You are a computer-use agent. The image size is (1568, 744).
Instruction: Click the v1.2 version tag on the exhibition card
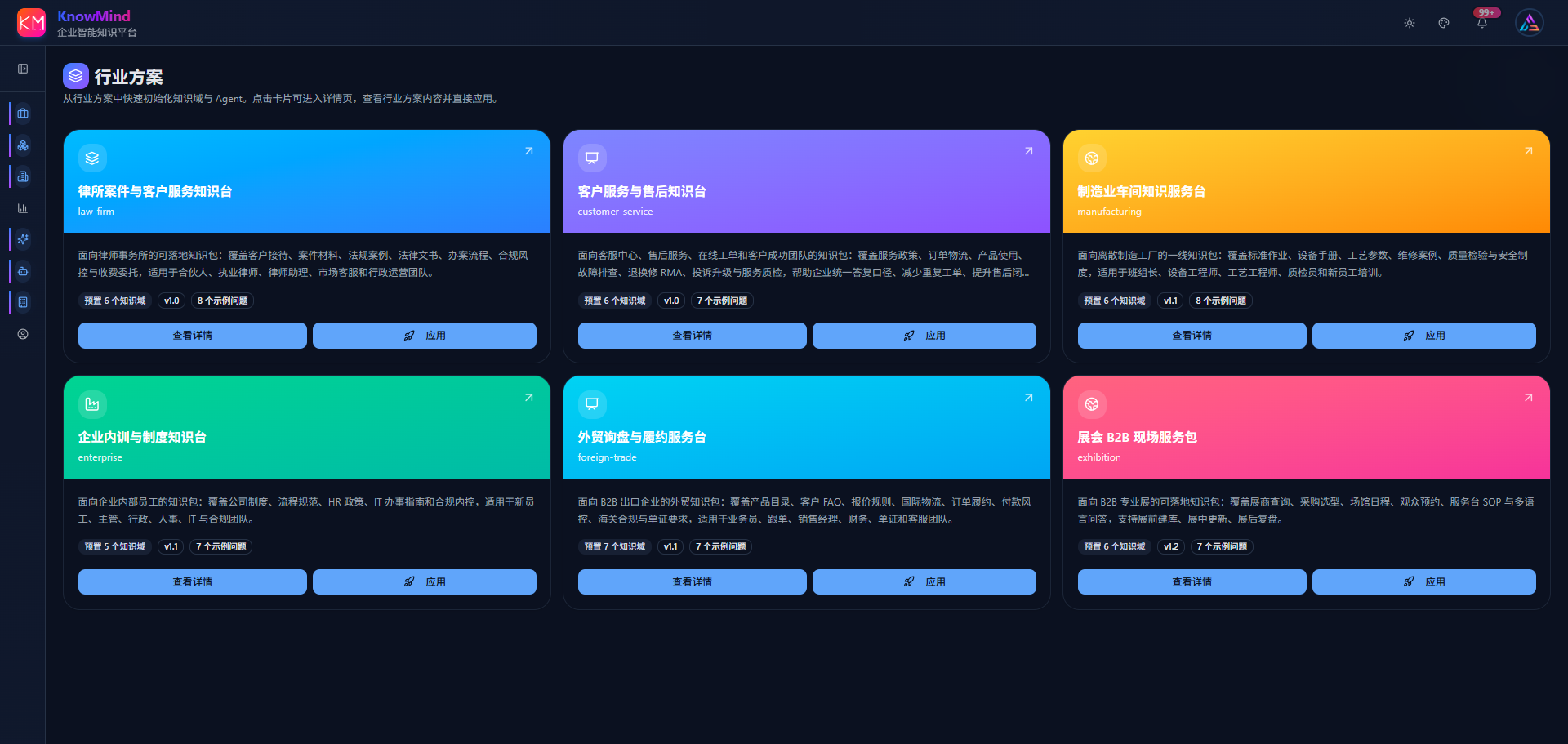point(1171,546)
